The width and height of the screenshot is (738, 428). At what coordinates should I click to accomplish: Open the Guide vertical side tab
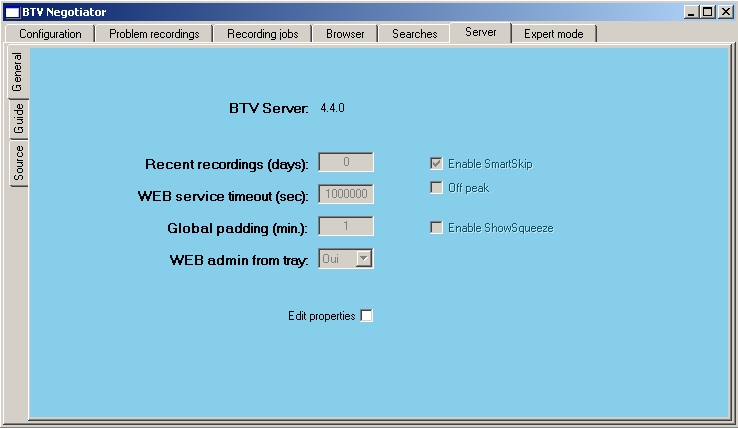pos(19,119)
